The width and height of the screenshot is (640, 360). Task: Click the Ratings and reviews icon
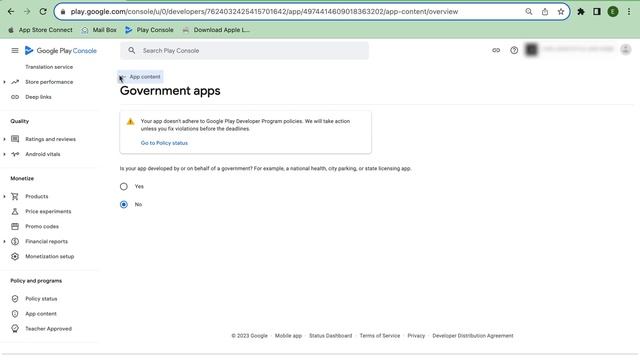[15, 139]
